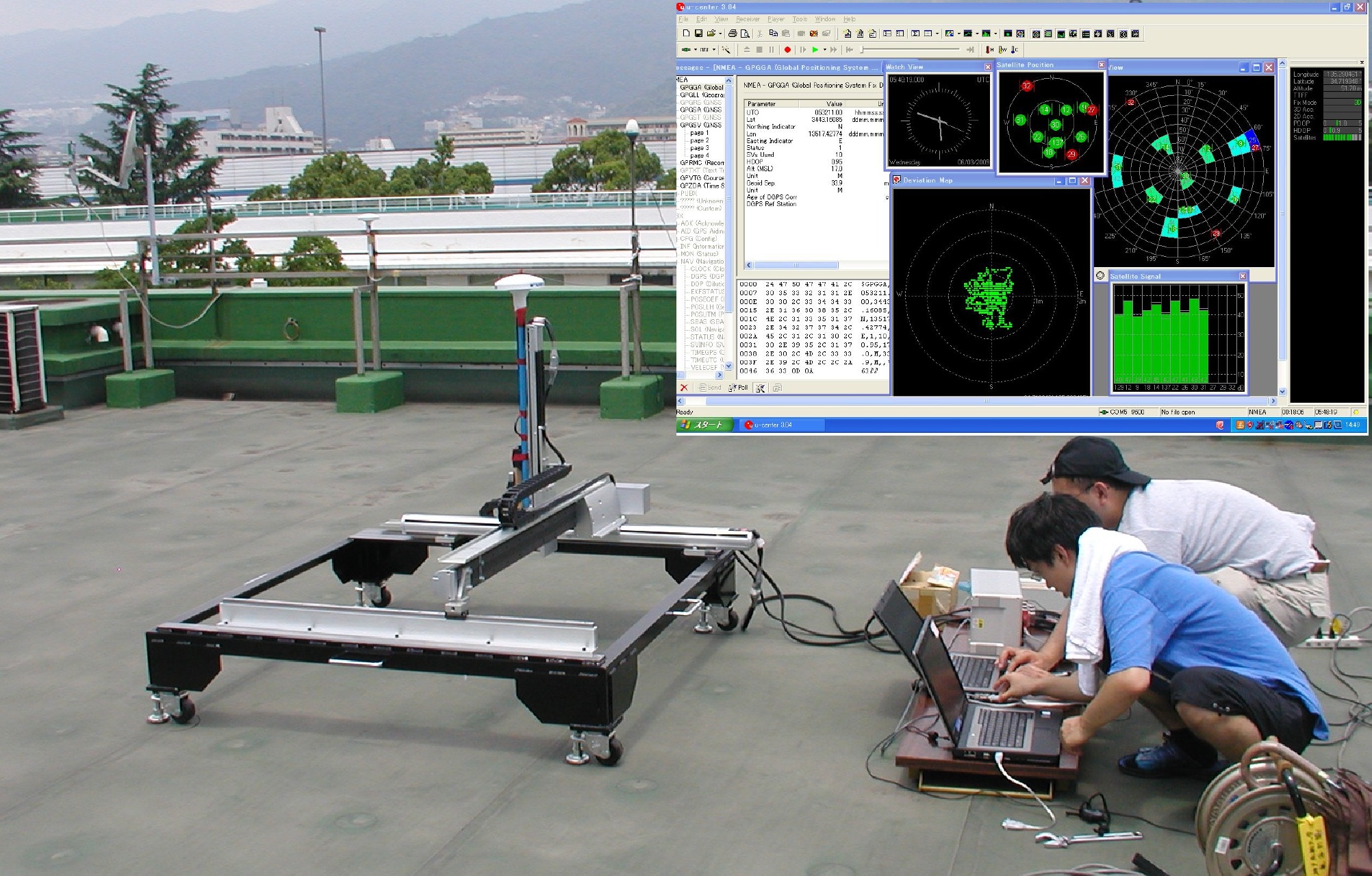Expand the Open file dropdown arrow
The height and width of the screenshot is (876, 1372).
720,34
